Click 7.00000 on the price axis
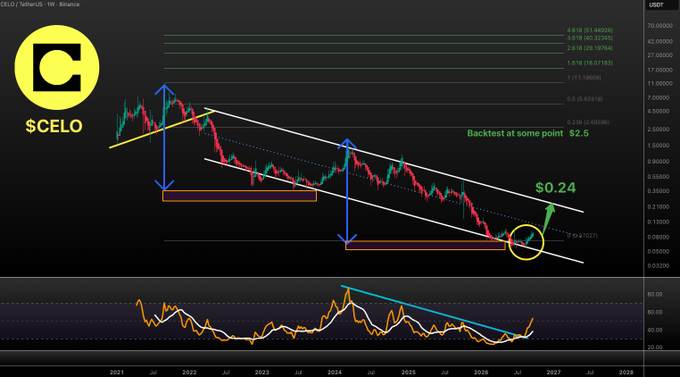 (x=660, y=98)
